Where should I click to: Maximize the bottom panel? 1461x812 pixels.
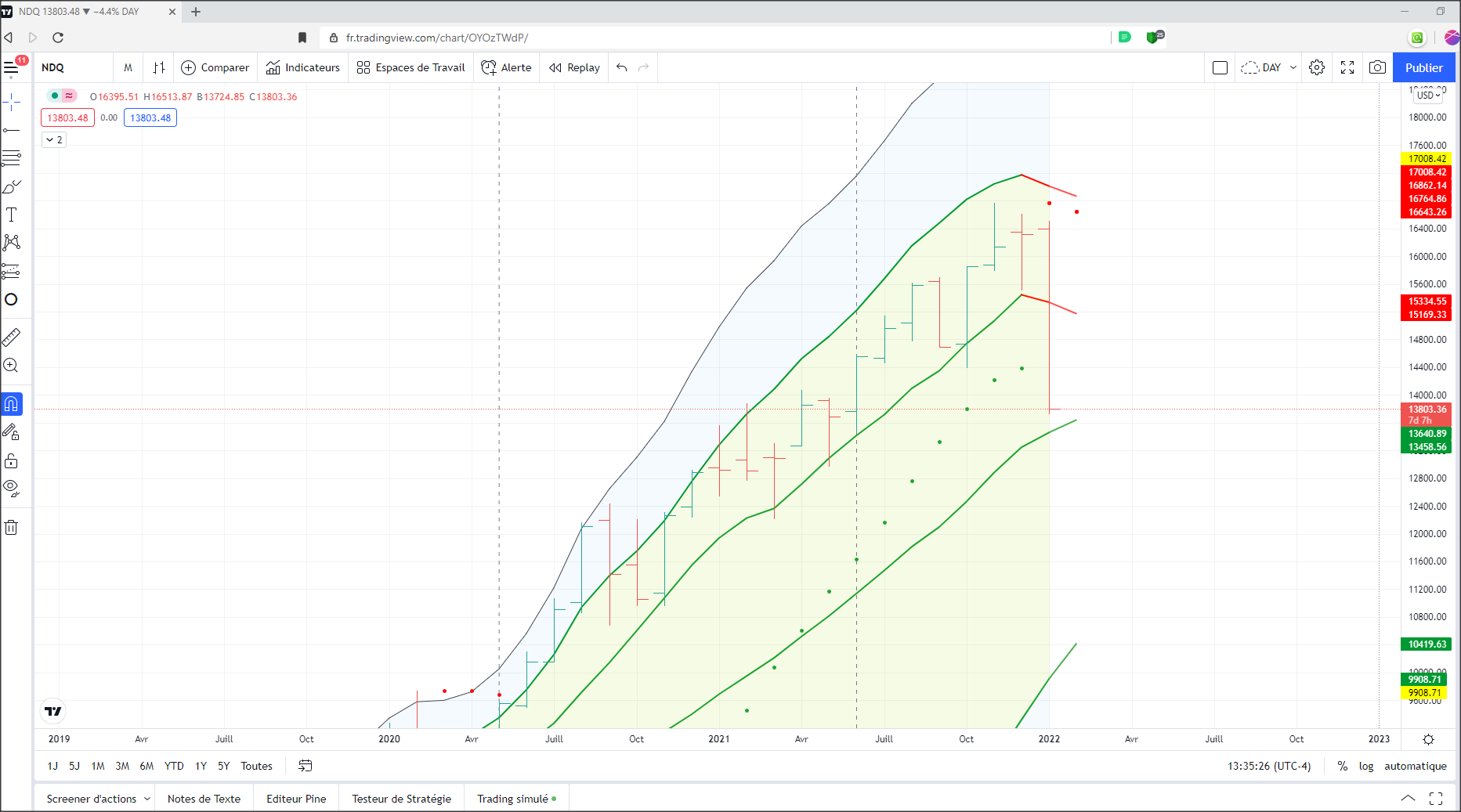pos(1436,799)
